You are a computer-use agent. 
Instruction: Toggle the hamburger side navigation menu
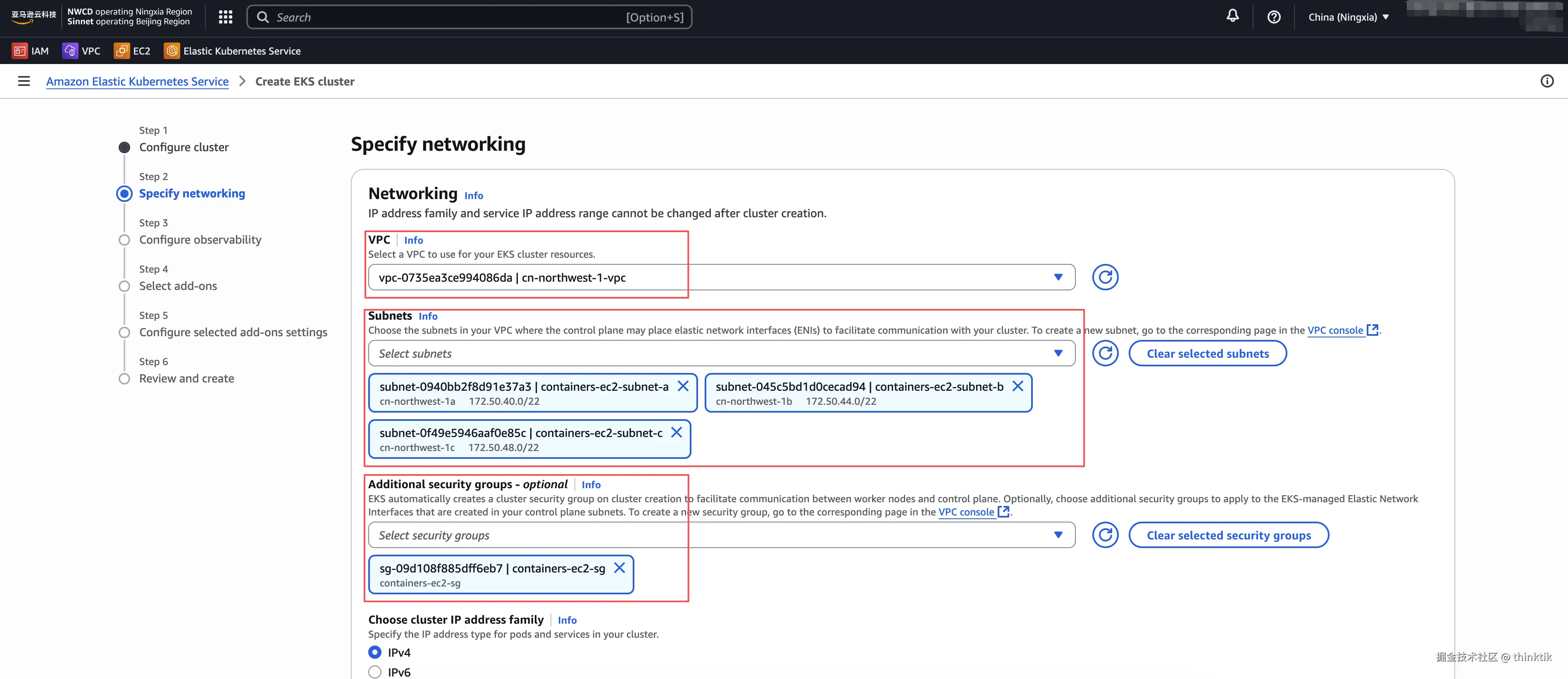pyautogui.click(x=24, y=81)
